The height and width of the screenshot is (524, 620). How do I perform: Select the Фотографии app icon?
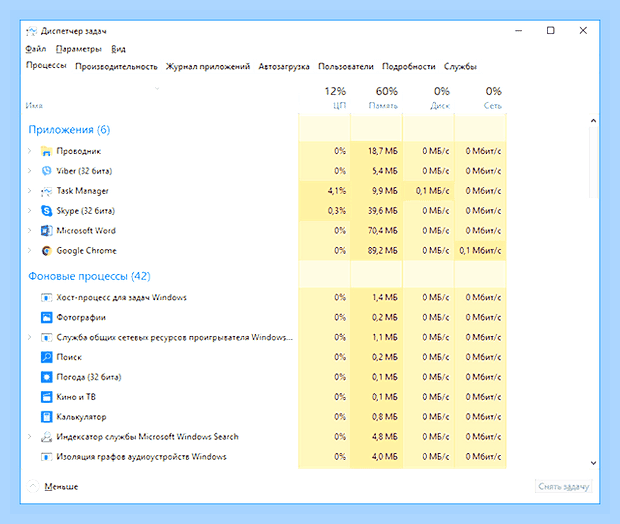(46, 317)
